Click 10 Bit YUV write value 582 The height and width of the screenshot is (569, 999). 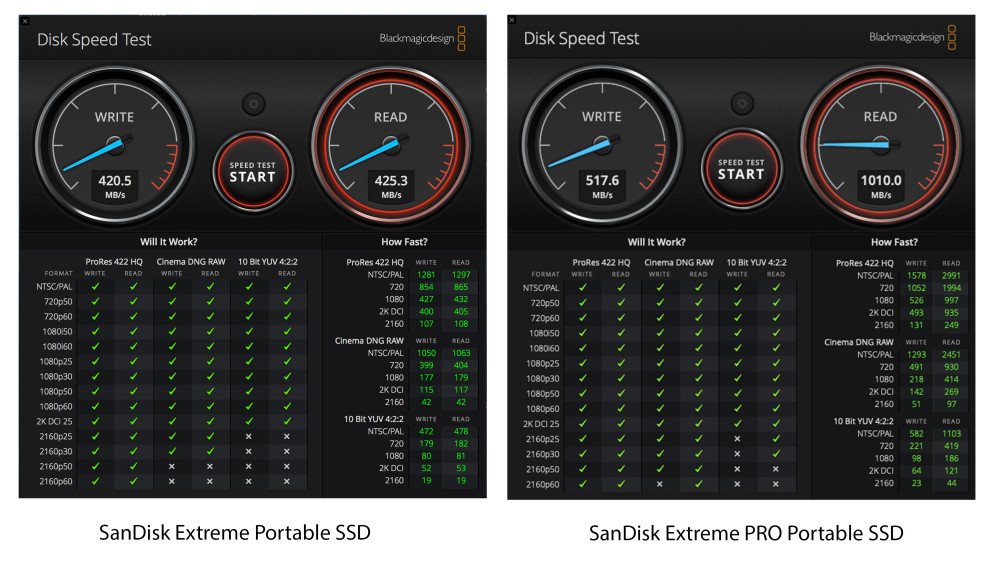click(916, 433)
